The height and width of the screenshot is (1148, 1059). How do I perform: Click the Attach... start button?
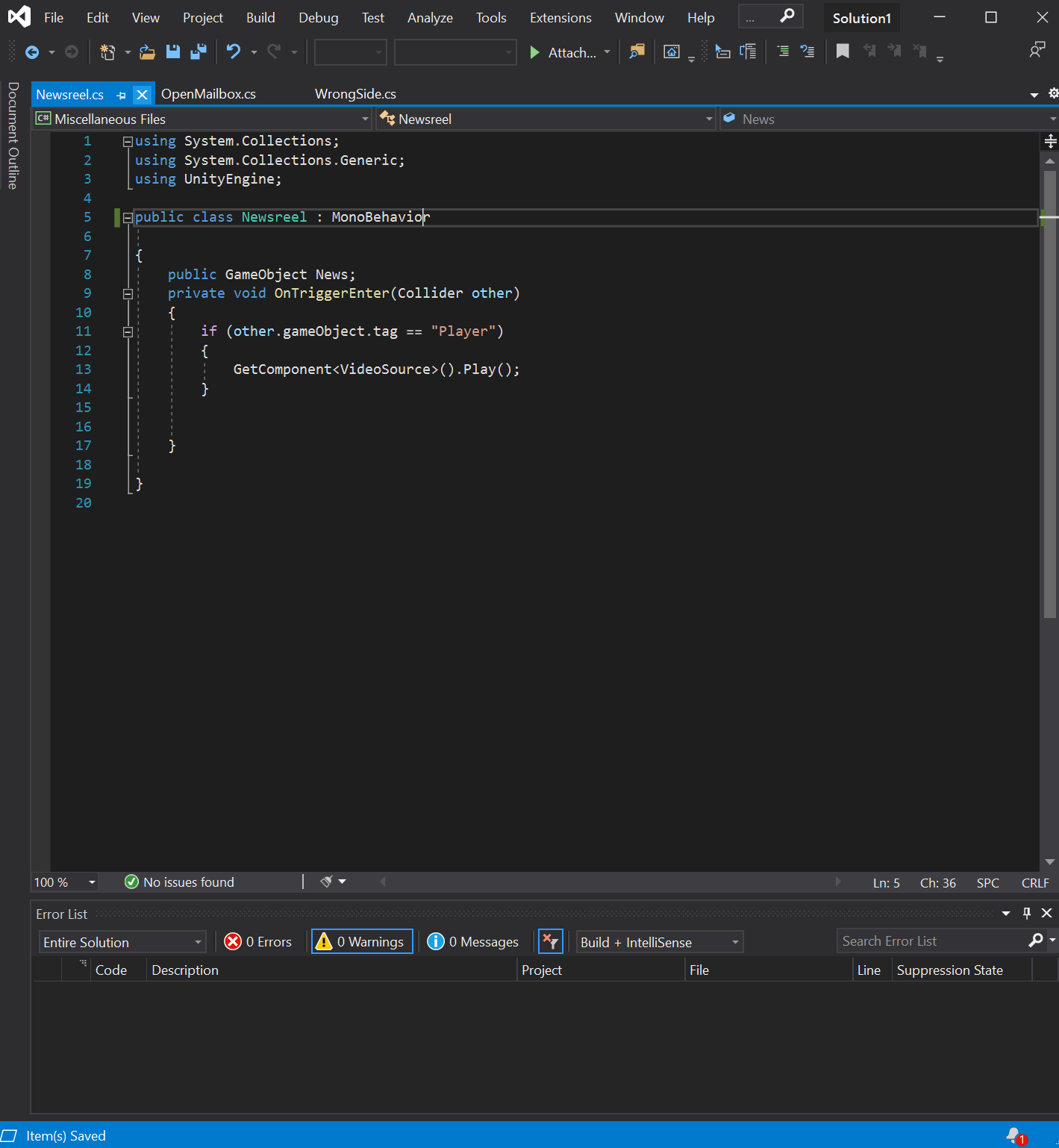pyautogui.click(x=563, y=52)
